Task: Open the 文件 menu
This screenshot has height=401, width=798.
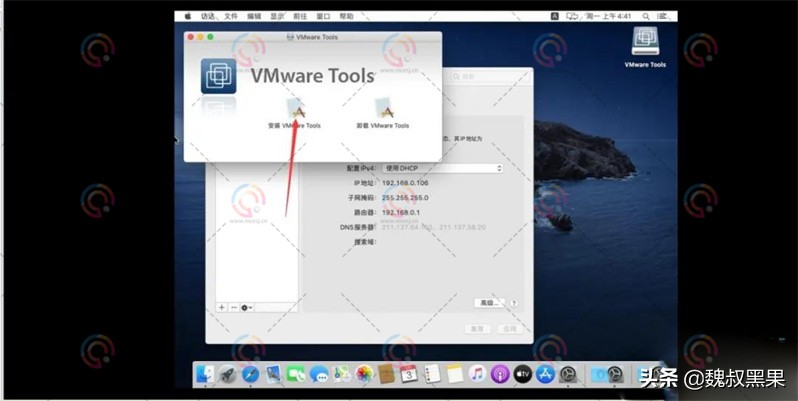Action: (231, 16)
